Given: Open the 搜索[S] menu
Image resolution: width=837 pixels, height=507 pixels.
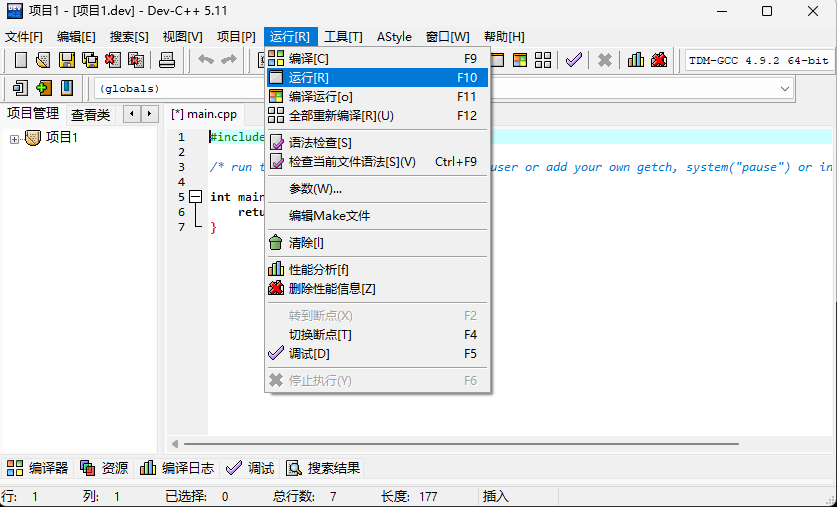Looking at the screenshot, I should pyautogui.click(x=129, y=37).
